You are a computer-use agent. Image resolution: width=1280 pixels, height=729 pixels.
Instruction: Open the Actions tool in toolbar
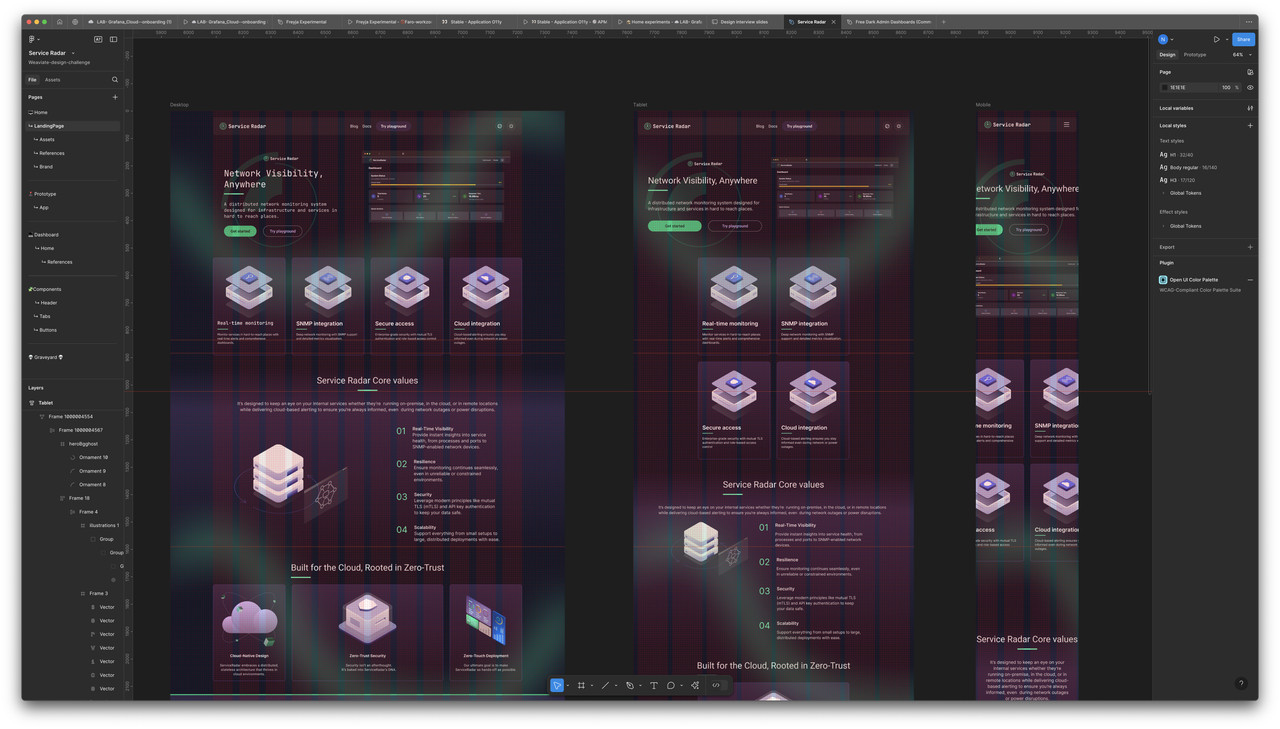695,685
